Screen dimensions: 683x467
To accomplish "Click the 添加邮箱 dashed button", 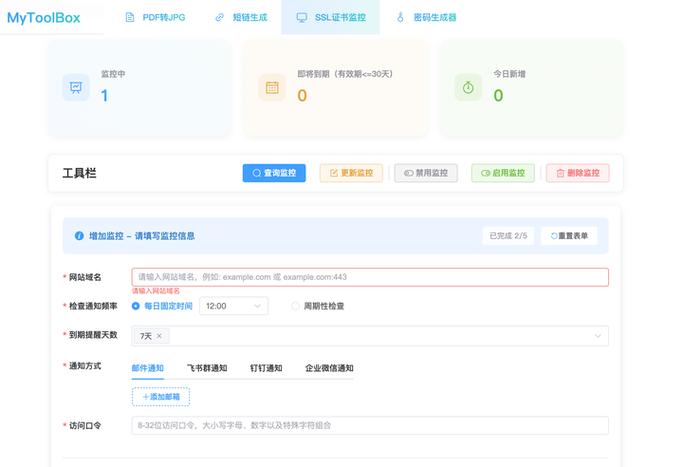I will [161, 397].
